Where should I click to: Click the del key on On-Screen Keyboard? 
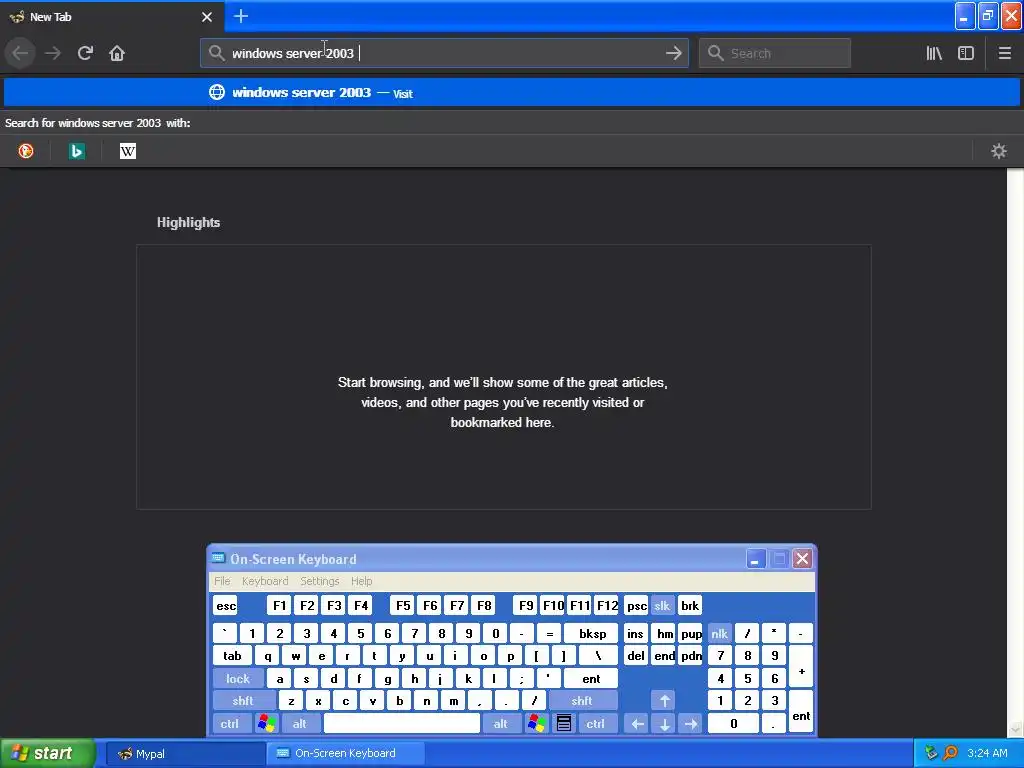(x=636, y=656)
